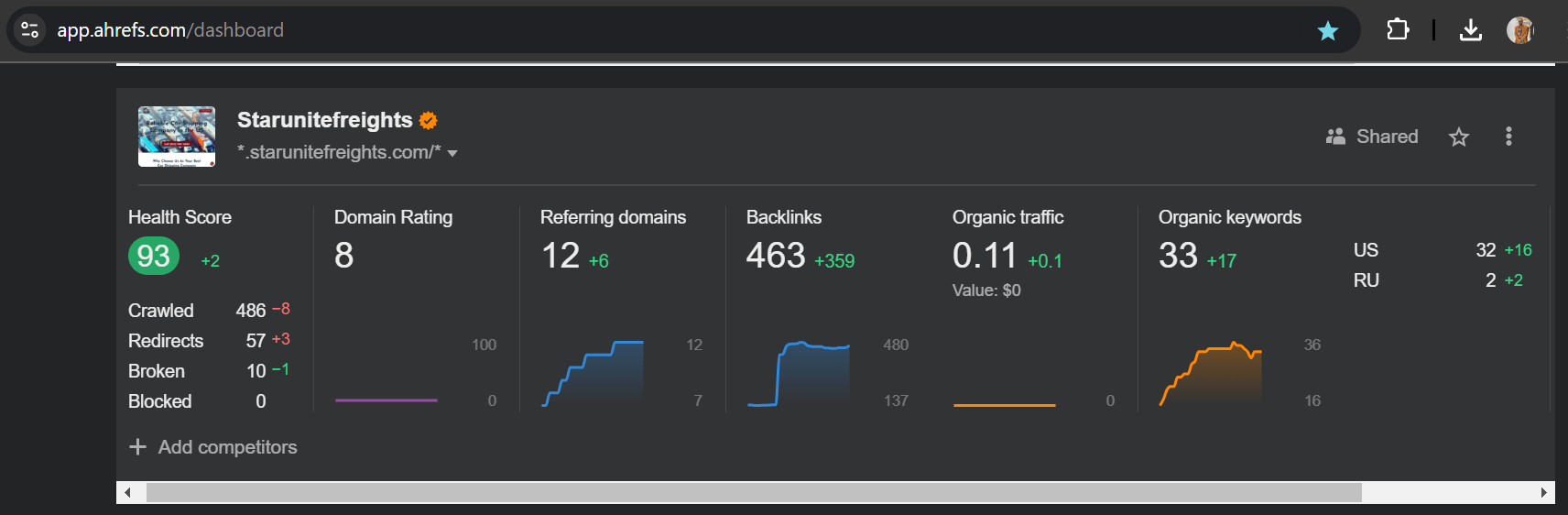Open the Organic traffic value 0.11

tap(985, 256)
